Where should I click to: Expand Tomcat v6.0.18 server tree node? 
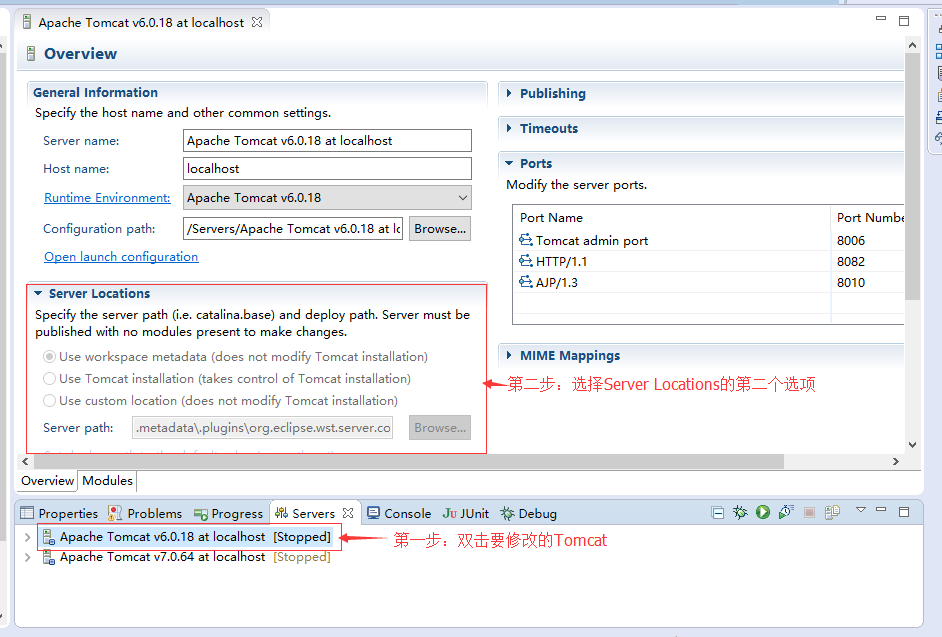point(27,537)
